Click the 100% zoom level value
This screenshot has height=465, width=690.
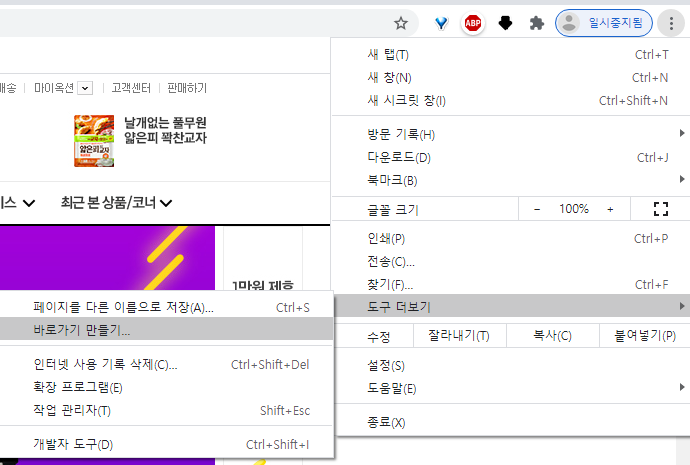(x=574, y=209)
